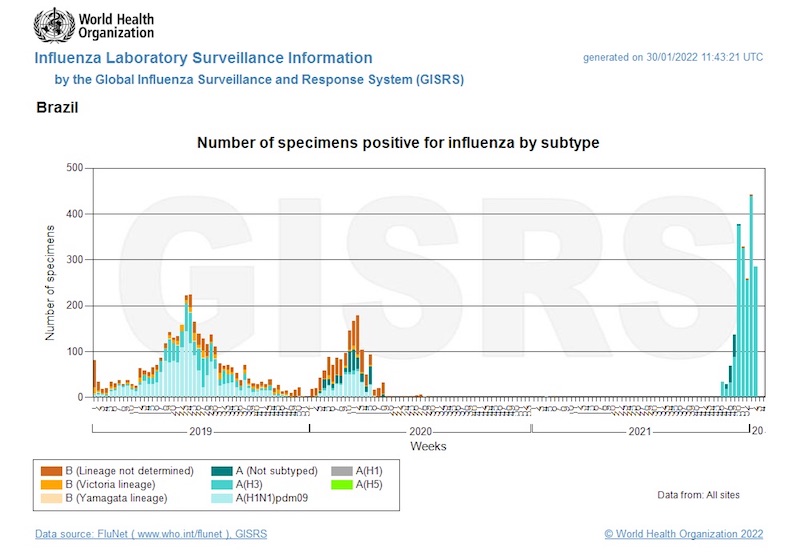Screen dimensions: 800x552
Task: Click the 100 y-axis tick label
Action: (x=74, y=352)
